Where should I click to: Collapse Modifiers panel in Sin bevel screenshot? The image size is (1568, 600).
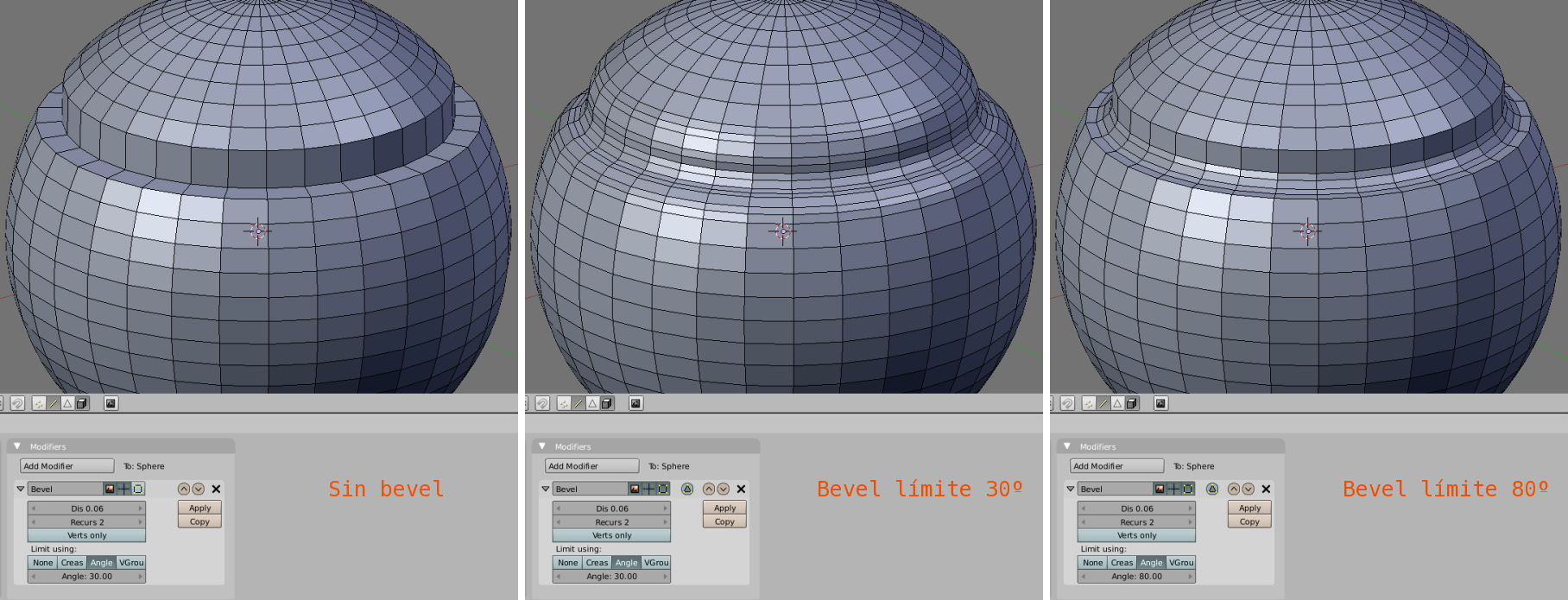17,446
